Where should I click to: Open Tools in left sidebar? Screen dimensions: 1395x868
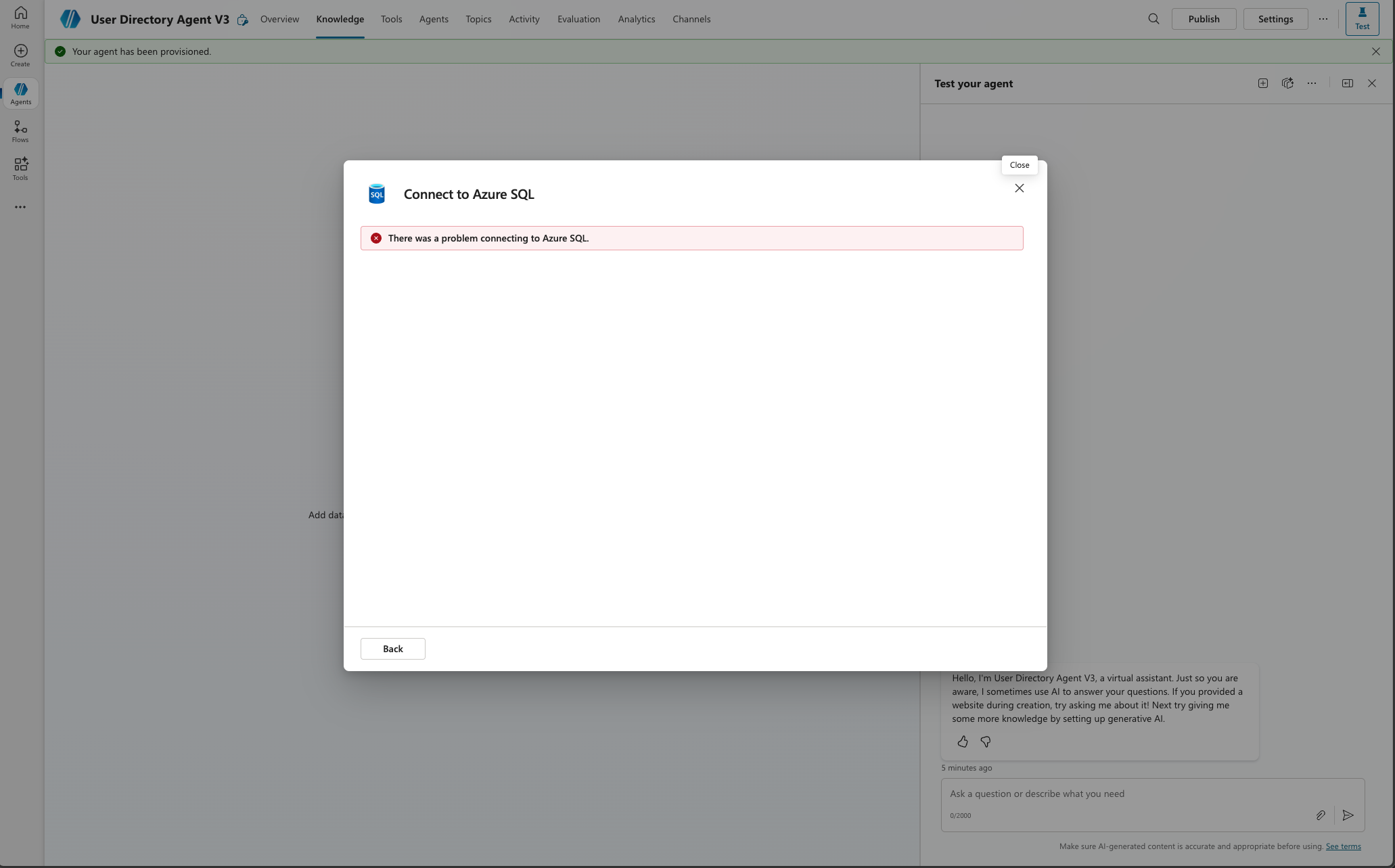pyautogui.click(x=20, y=168)
